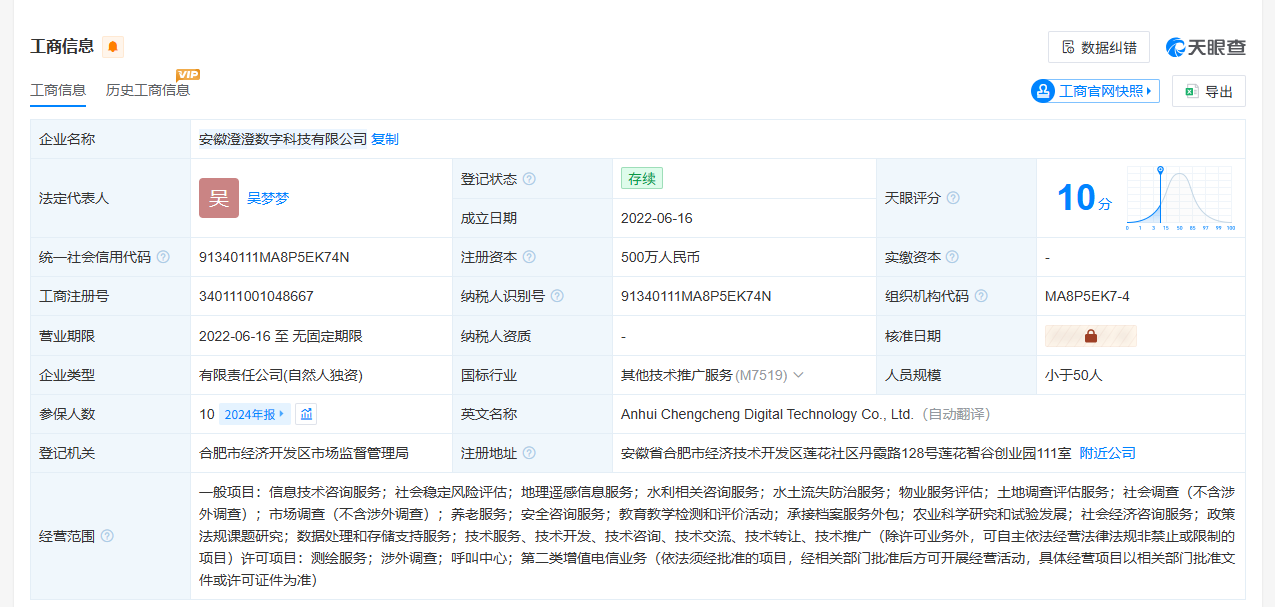Screen dimensions: 1275x607
Task: Click the 吴 avatar thumbnail
Action: pyautogui.click(x=219, y=198)
